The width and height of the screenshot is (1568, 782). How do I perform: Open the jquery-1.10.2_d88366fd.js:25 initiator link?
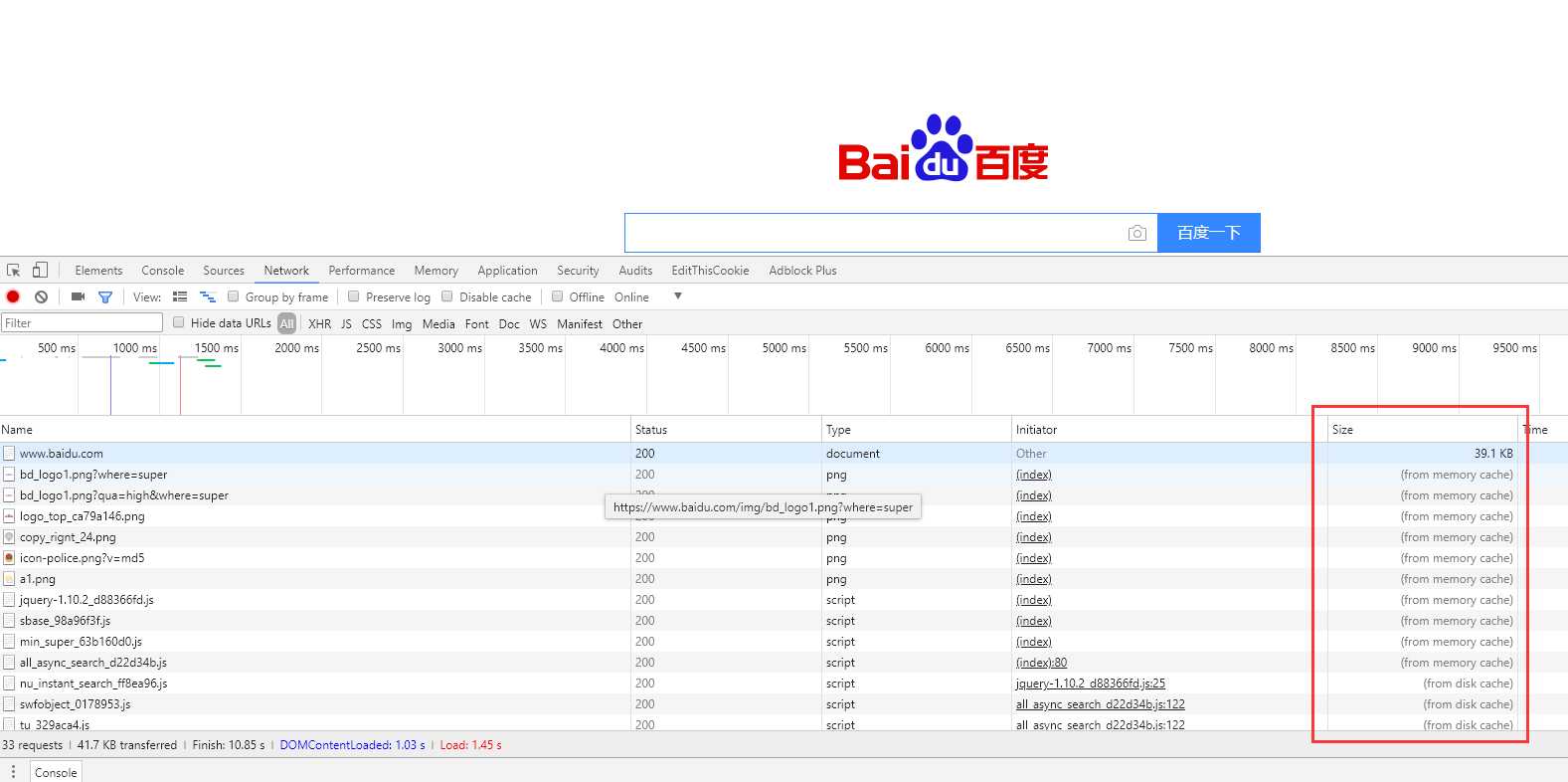(1091, 684)
